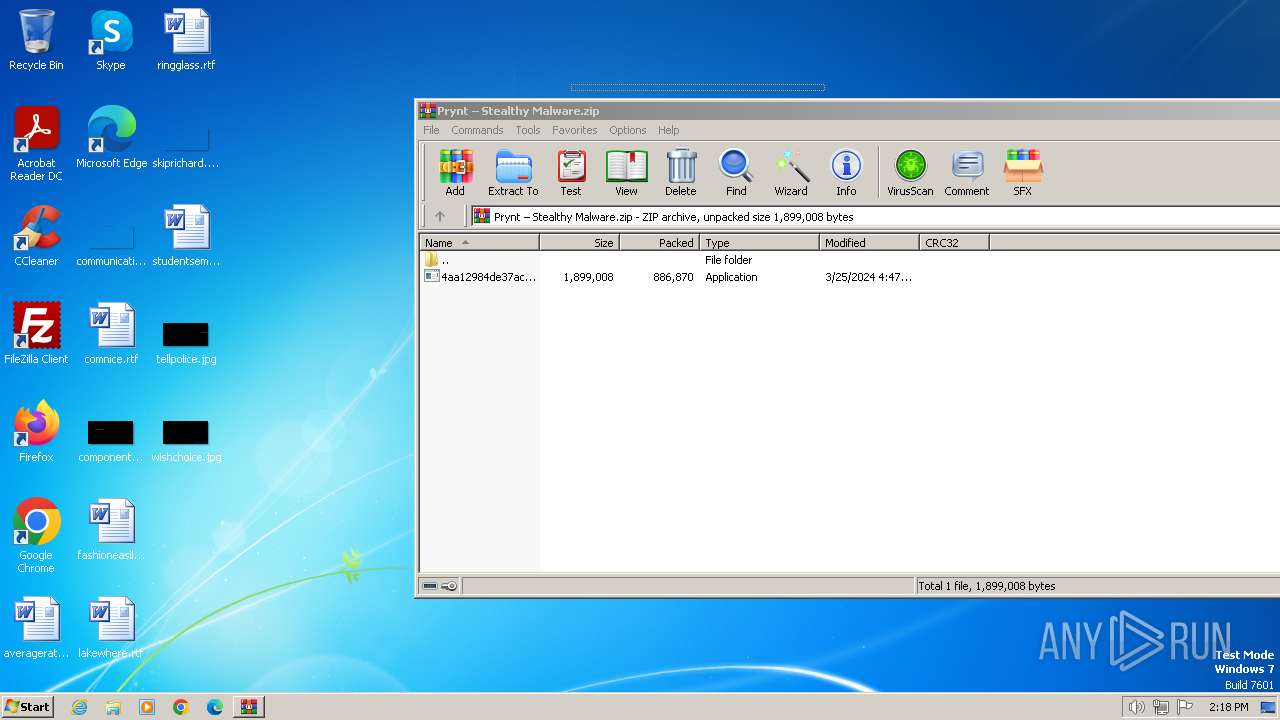Click the WinRAR taskbar button
The image size is (1280, 720).
(248, 707)
